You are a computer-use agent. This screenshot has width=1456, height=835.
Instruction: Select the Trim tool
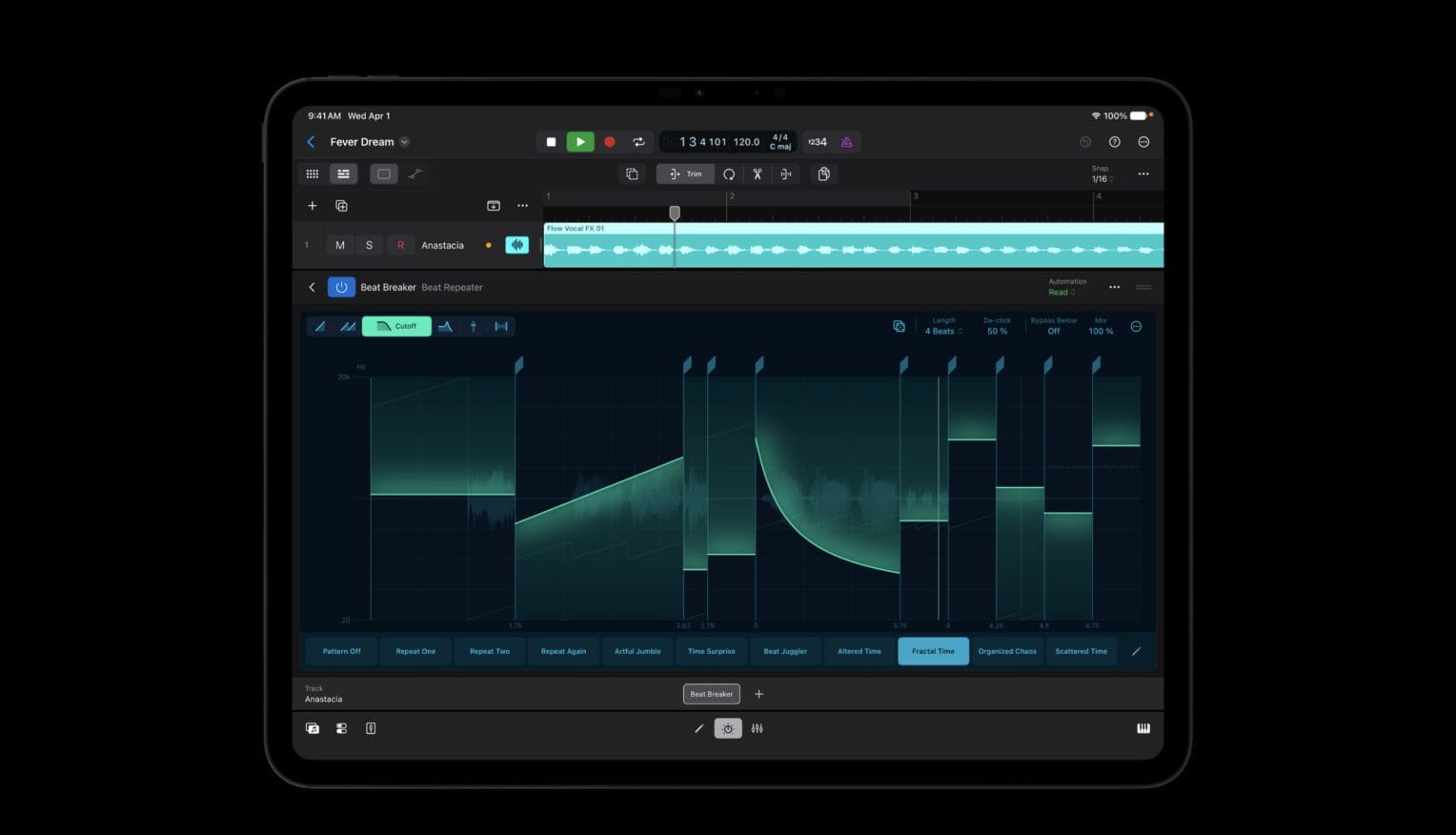click(x=685, y=173)
